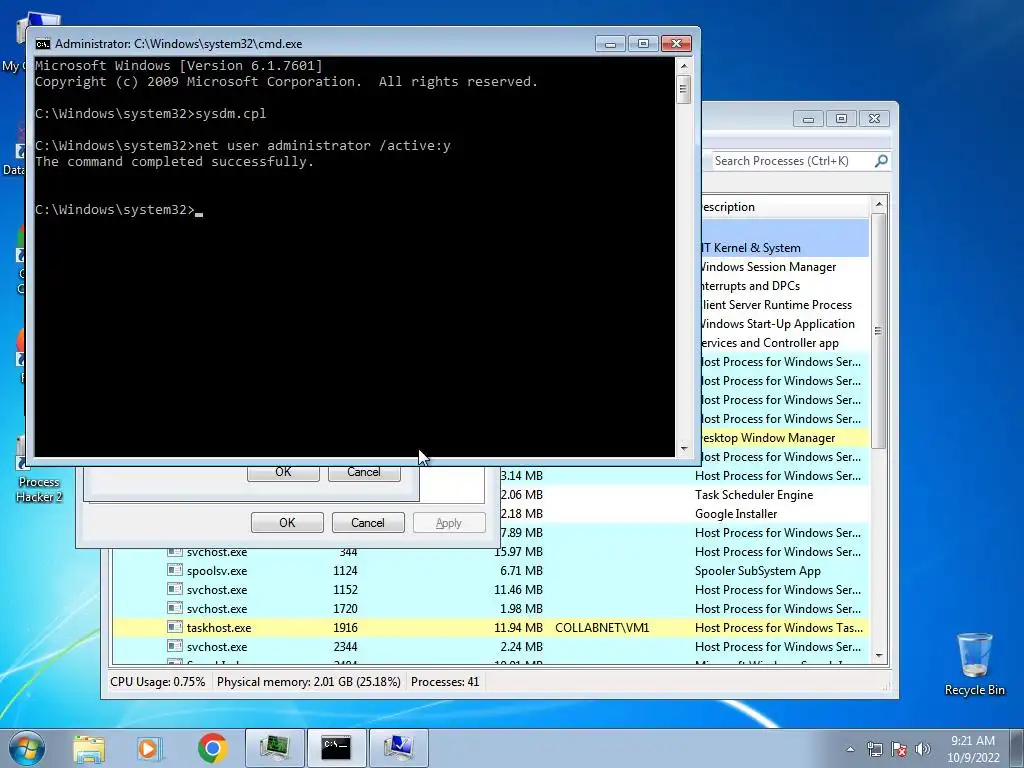The width and height of the screenshot is (1024, 768).
Task: Close the Process Hacker window
Action: click(874, 119)
